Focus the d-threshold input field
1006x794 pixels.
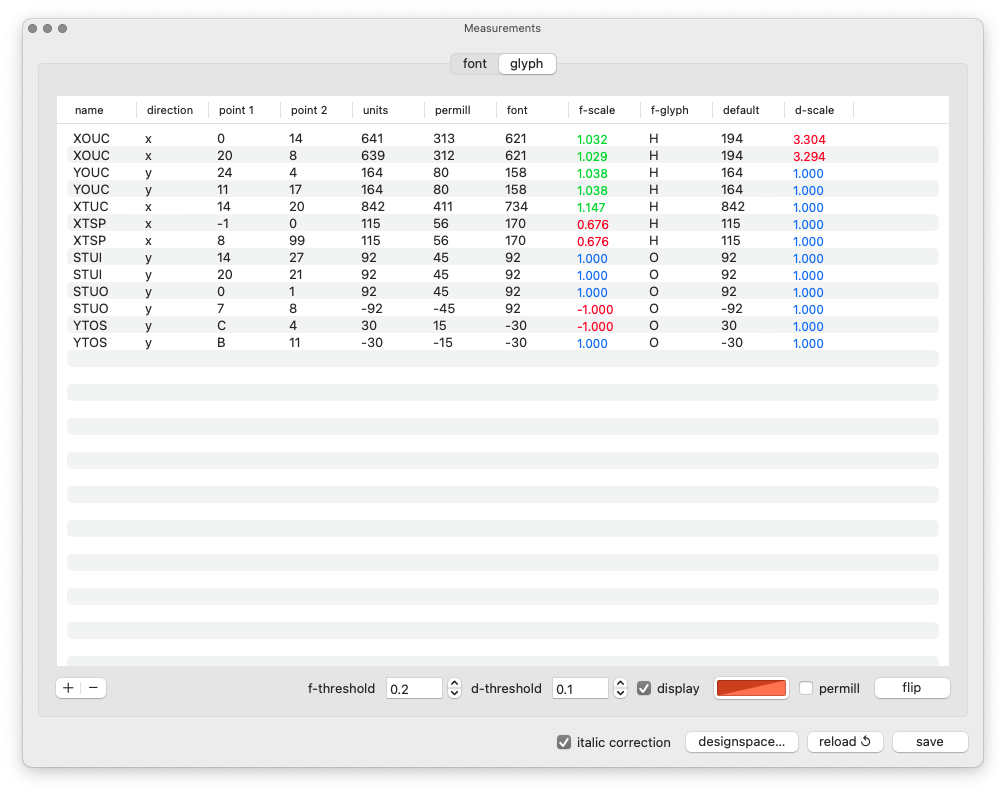coord(580,688)
